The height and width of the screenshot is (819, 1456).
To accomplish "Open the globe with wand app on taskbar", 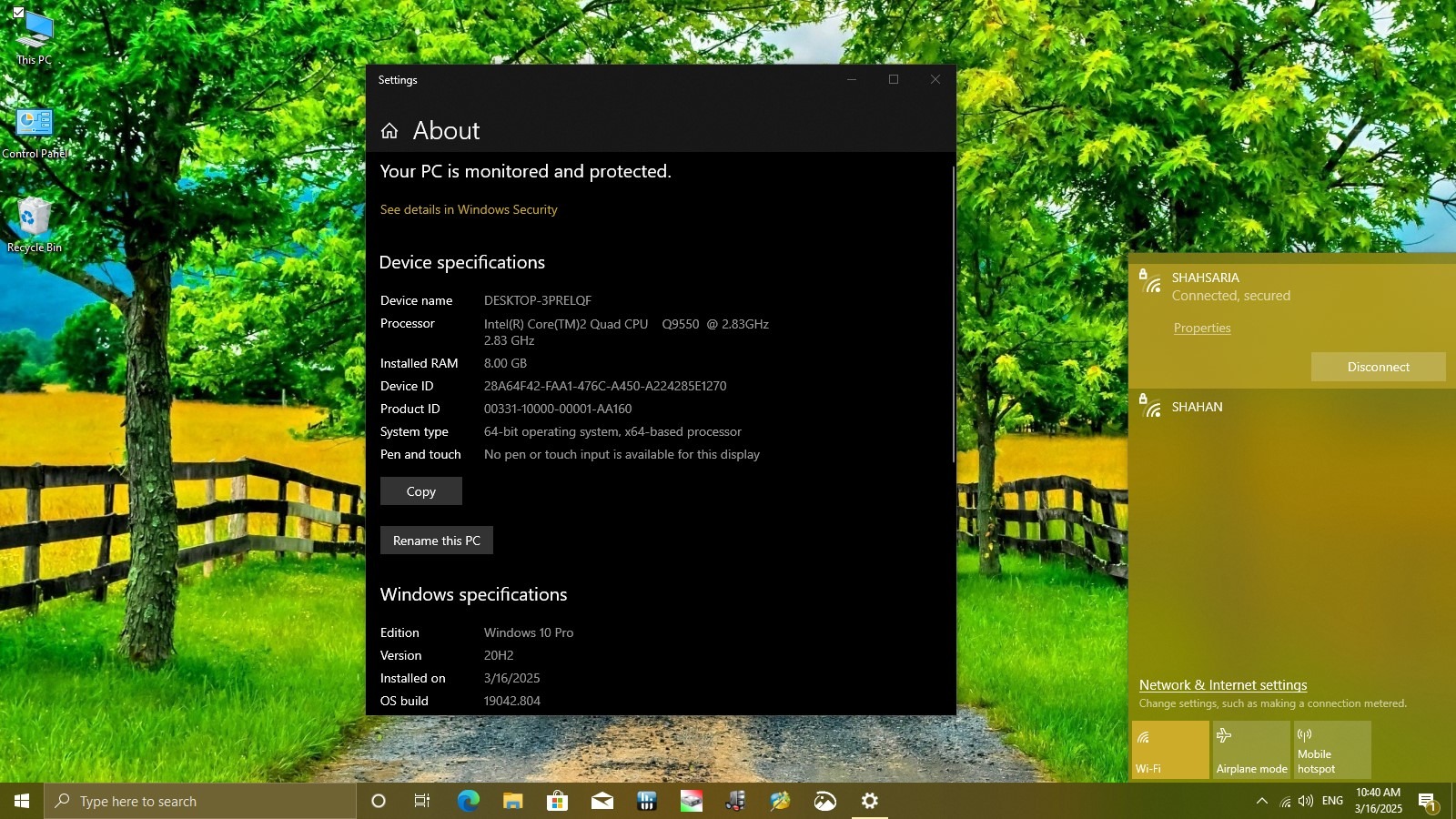I will [x=780, y=801].
